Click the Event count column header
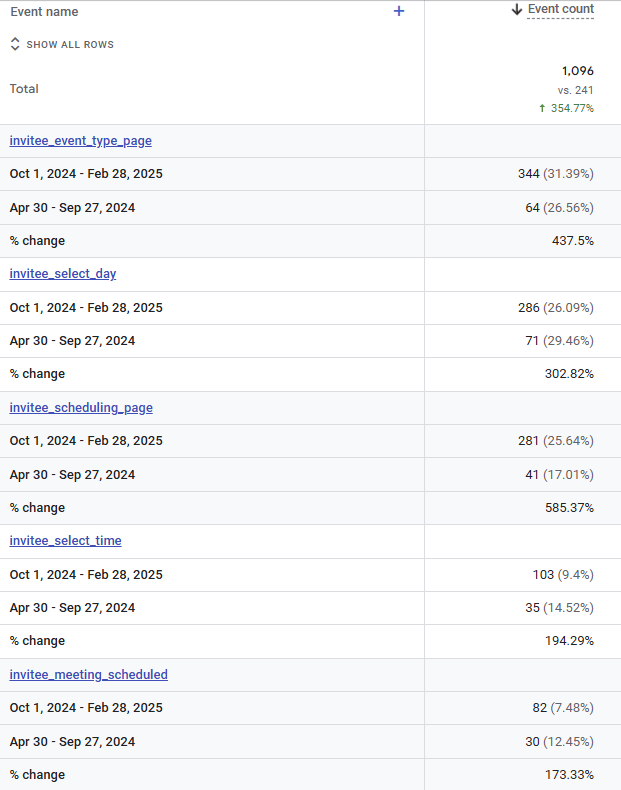Viewport: 621px width, 790px height. (561, 9)
